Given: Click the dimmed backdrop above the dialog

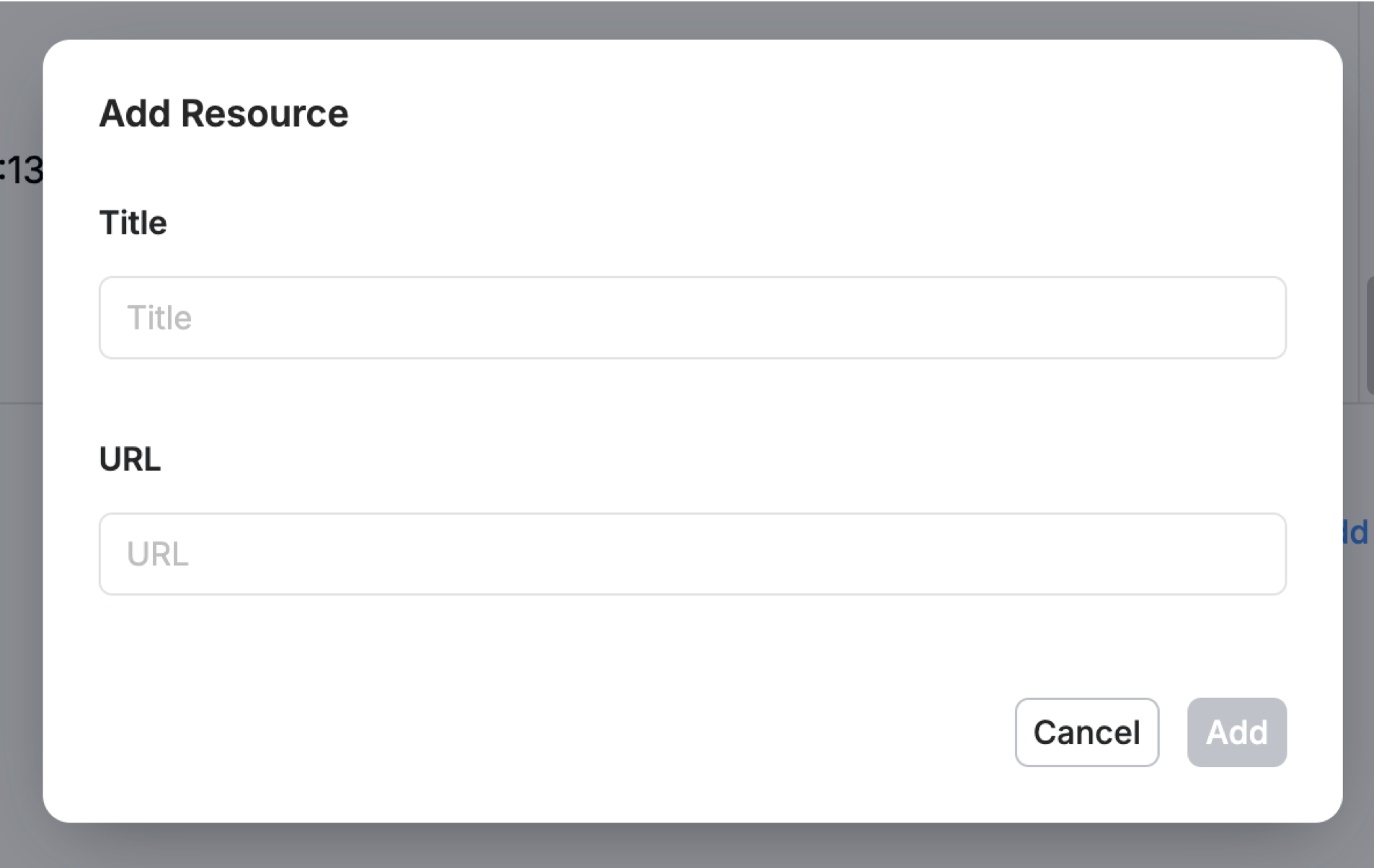Looking at the screenshot, I should (x=692, y=19).
